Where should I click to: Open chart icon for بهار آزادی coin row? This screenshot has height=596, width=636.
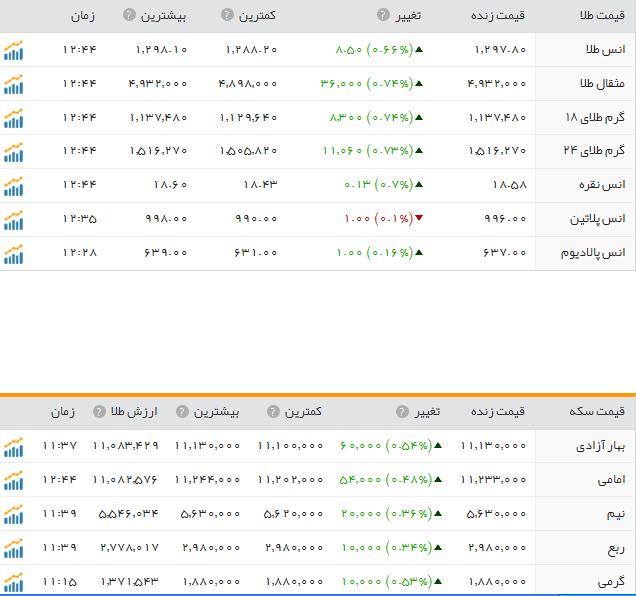pyautogui.click(x=13, y=447)
